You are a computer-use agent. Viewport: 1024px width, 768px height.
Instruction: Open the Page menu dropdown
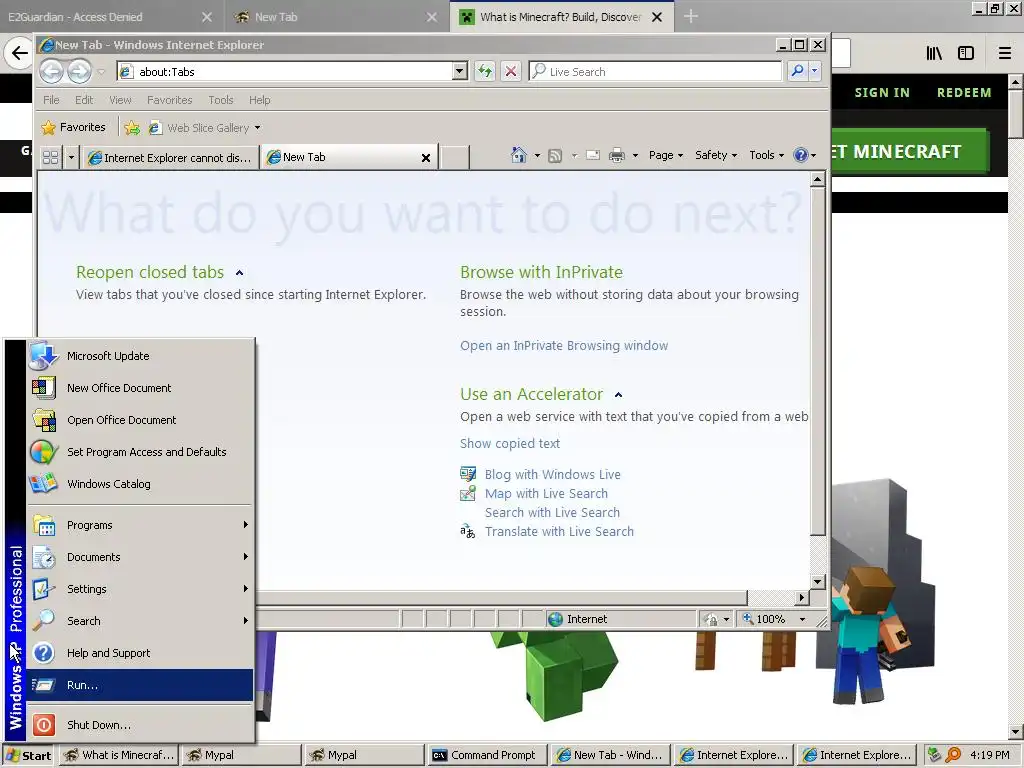pos(665,155)
